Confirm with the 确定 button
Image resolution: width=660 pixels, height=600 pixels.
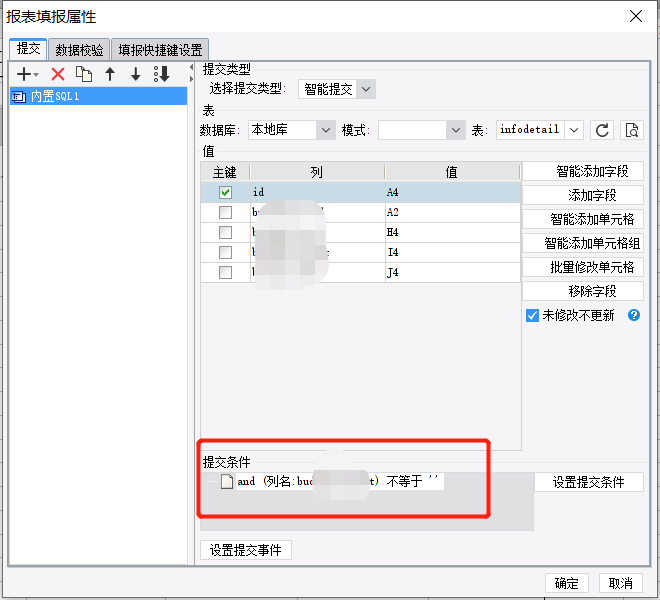[x=567, y=583]
